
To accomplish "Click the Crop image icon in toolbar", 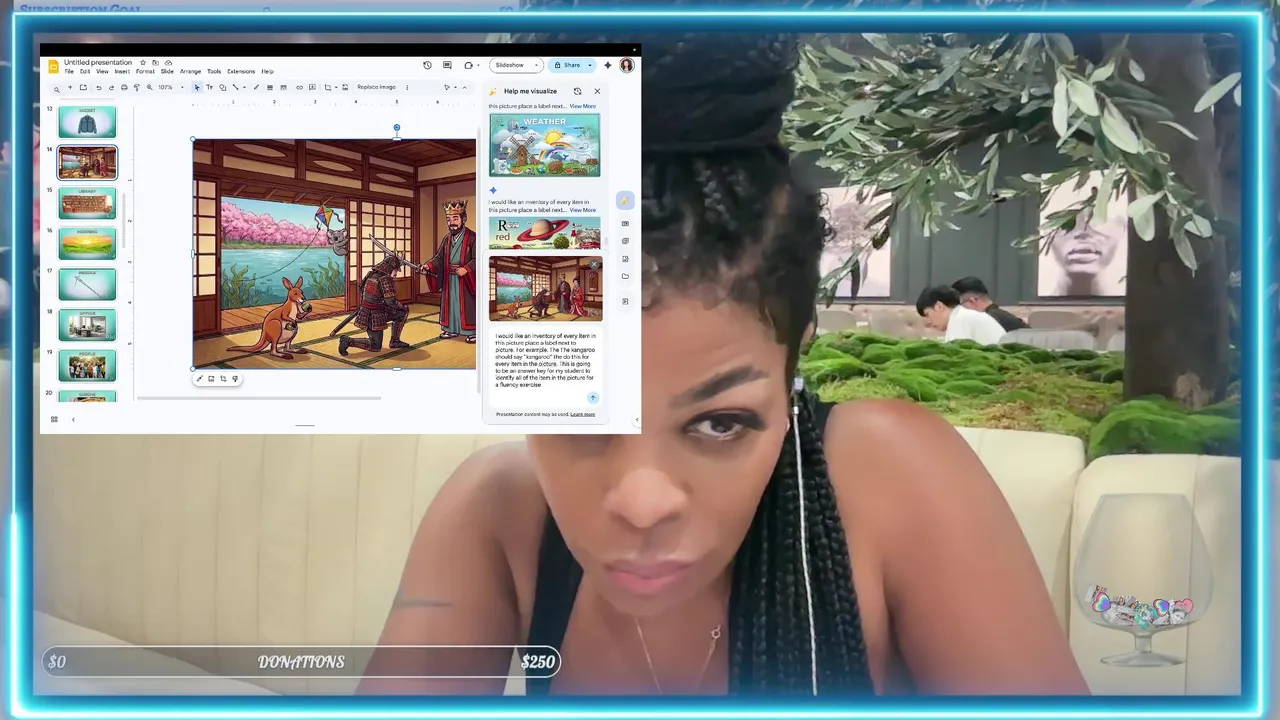I will (328, 87).
